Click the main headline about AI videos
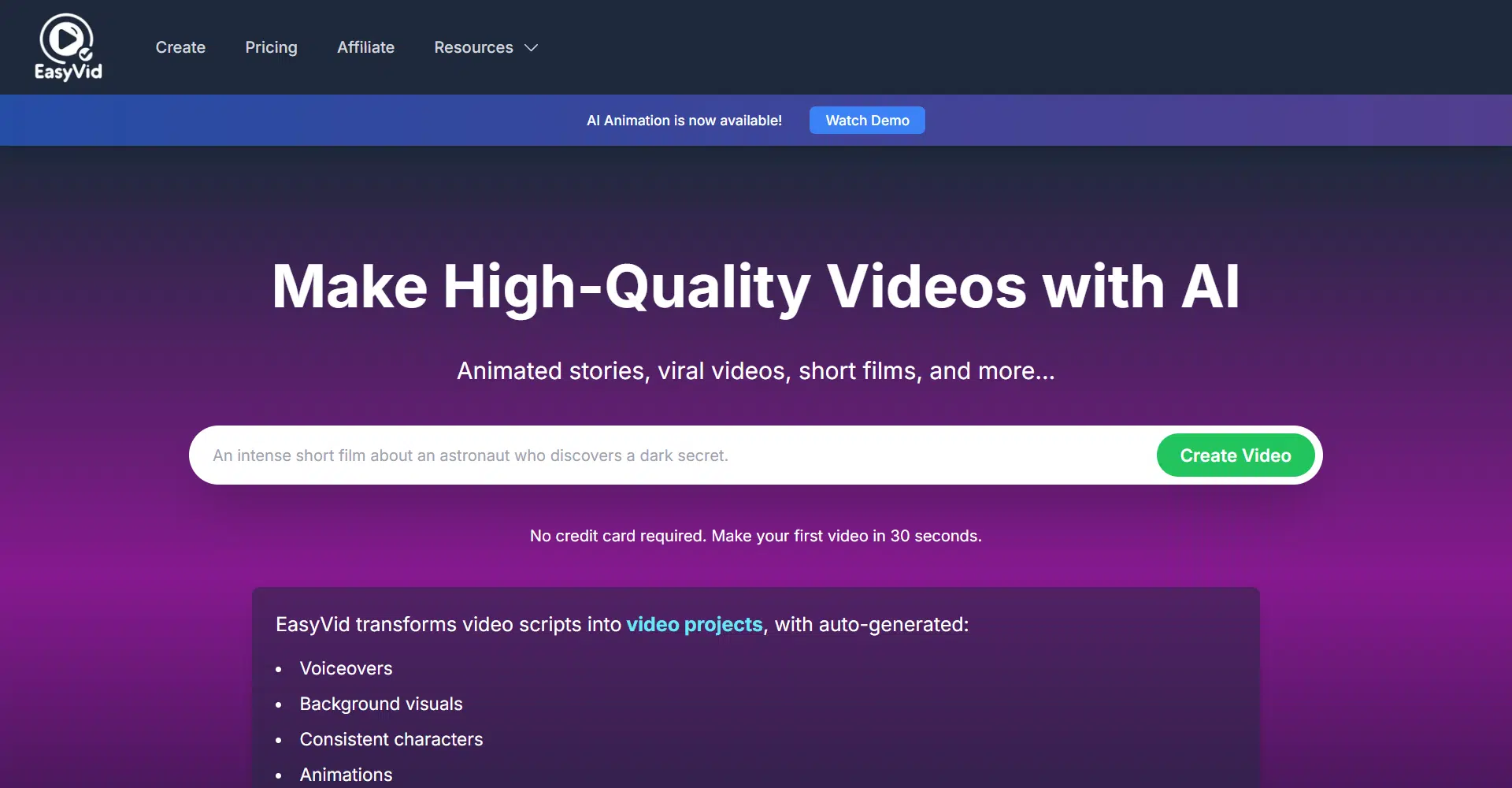The width and height of the screenshot is (1512, 788). pyautogui.click(x=755, y=286)
